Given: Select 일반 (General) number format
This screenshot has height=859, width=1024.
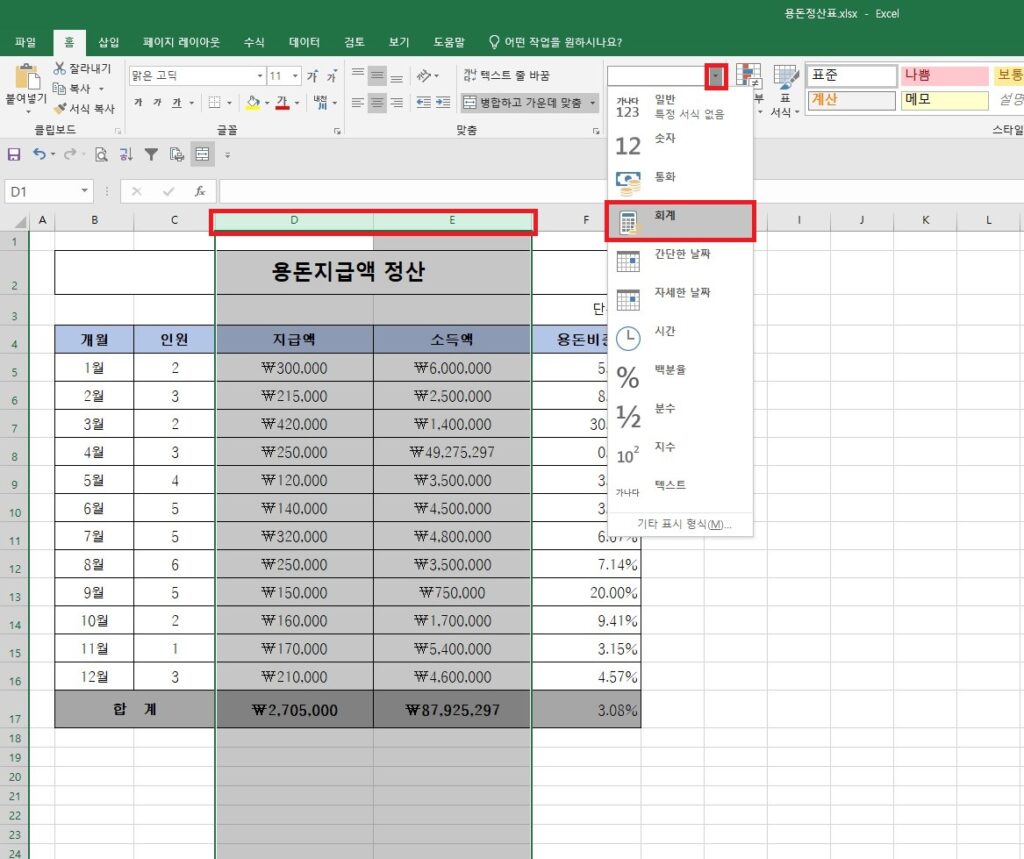Looking at the screenshot, I should click(x=680, y=106).
